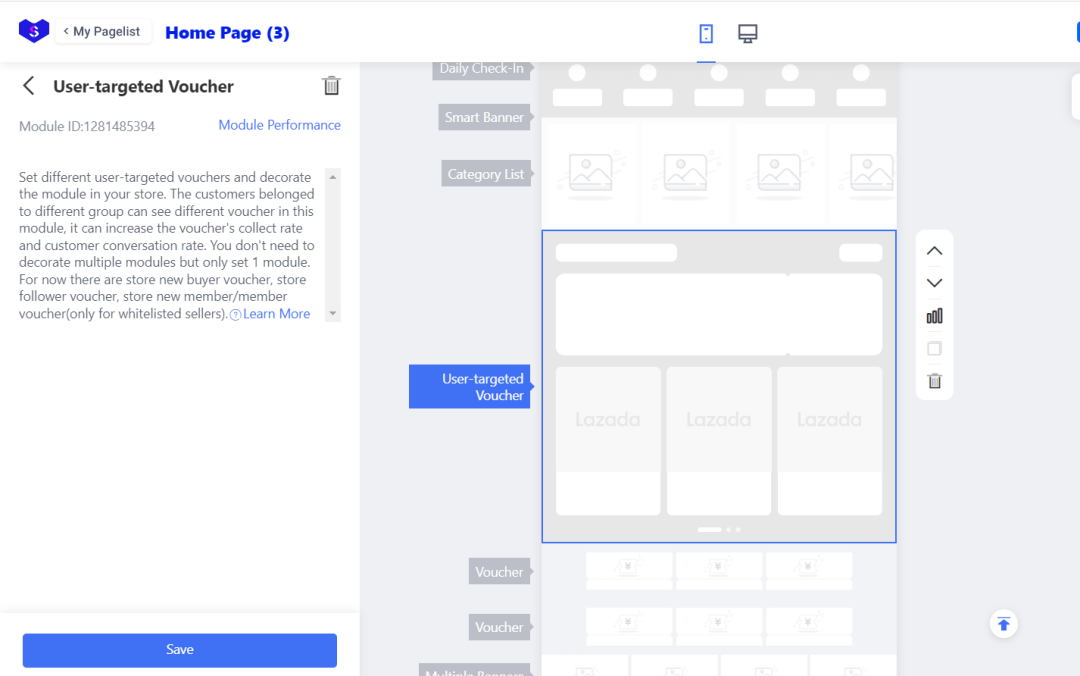1080x676 pixels.
Task: Click third Lazada product placeholder card
Action: pos(829,441)
